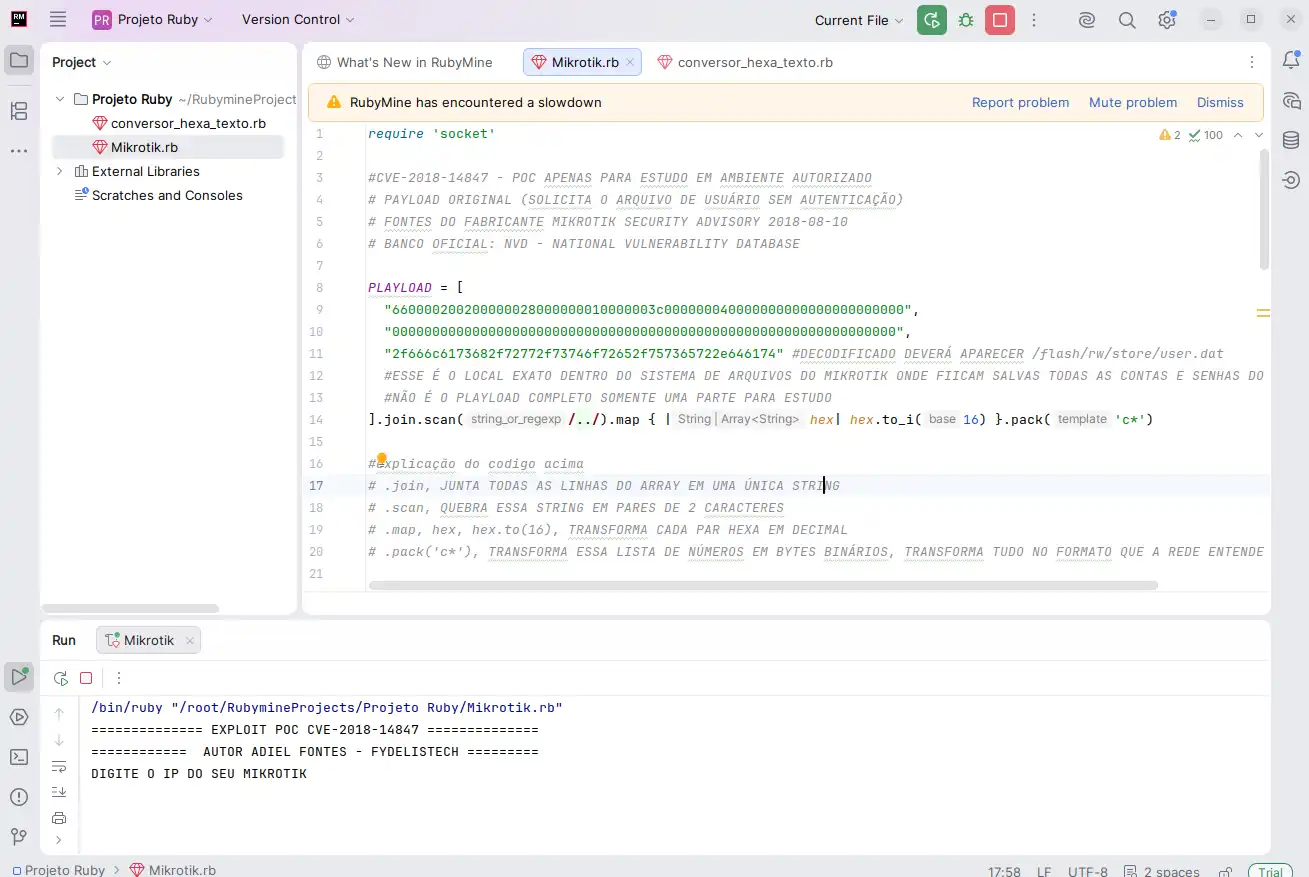Open the Database tool window
This screenshot has height=877, width=1309.
coord(1291,140)
